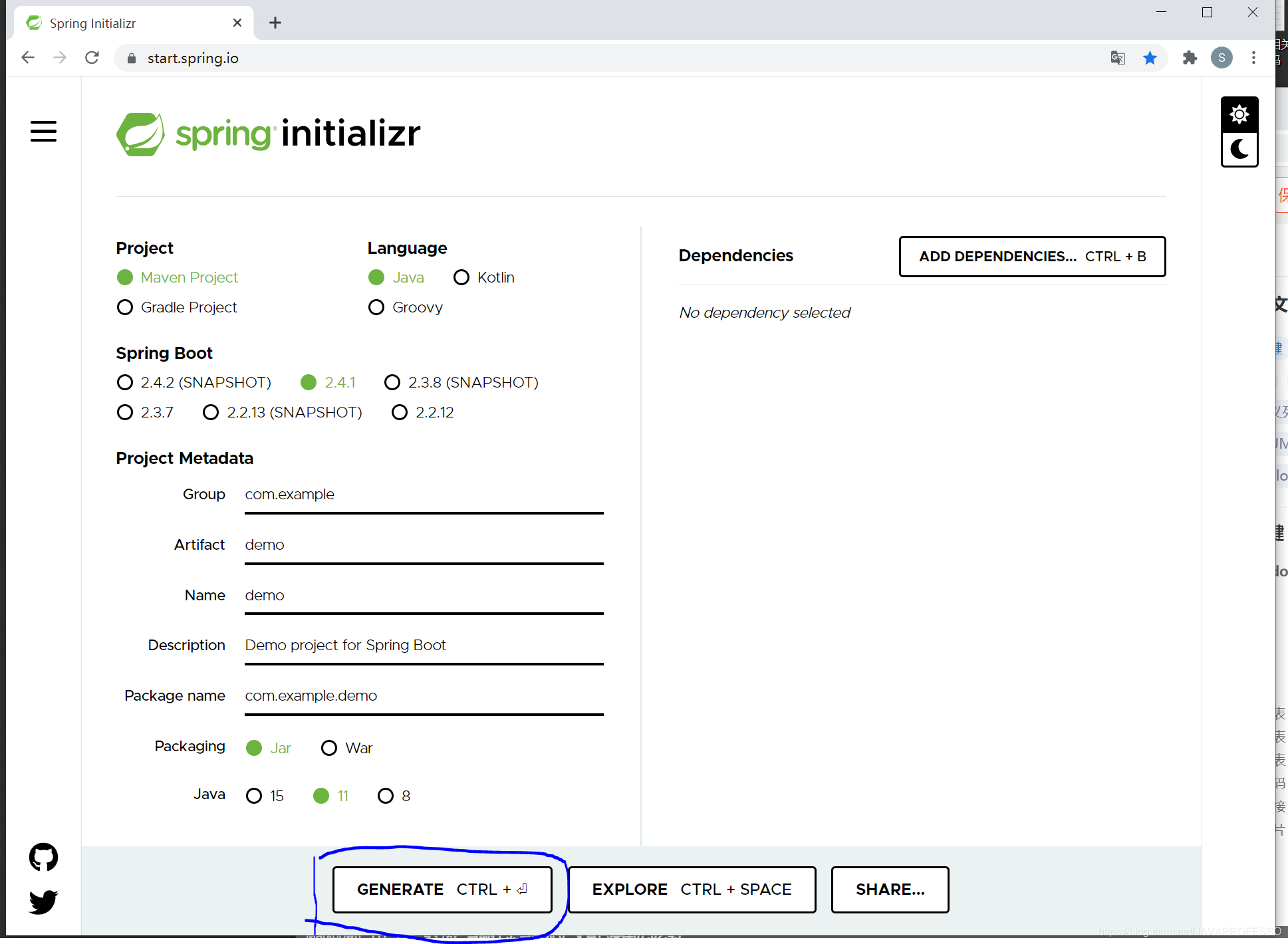
Task: Switch to light theme sun icon
Action: coord(1239,115)
